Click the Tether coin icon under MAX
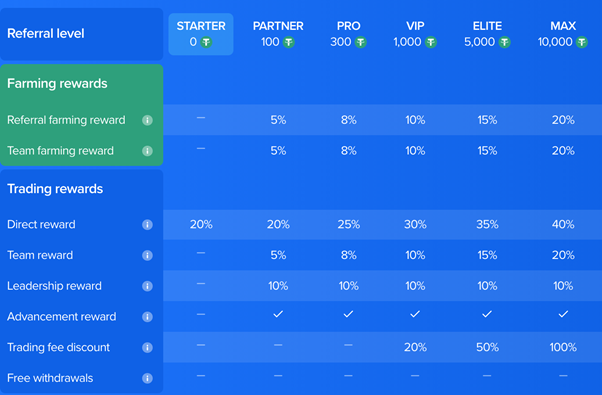 click(x=582, y=42)
